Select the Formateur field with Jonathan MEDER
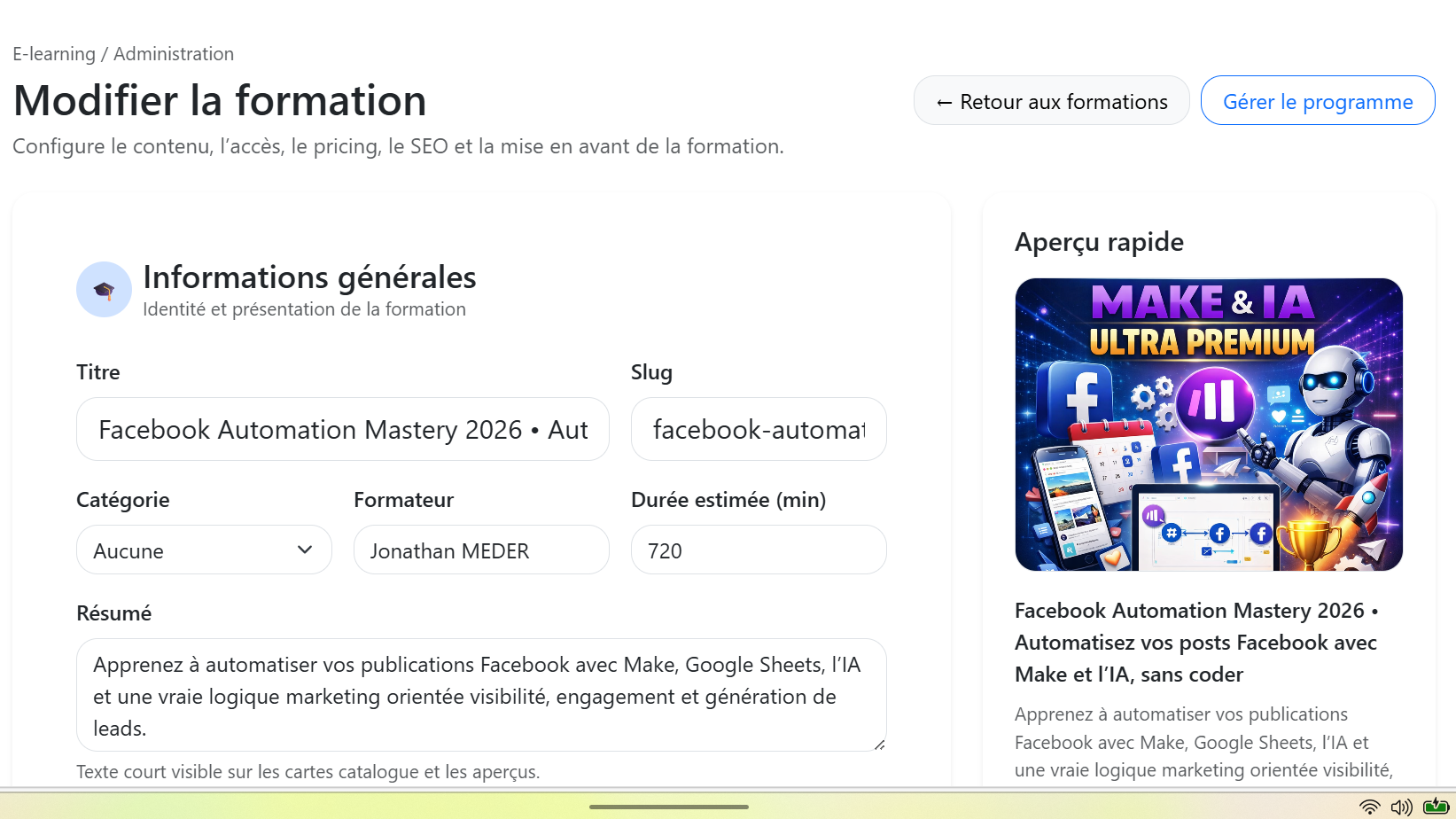Screen dimensions: 1456x819 [x=480, y=550]
